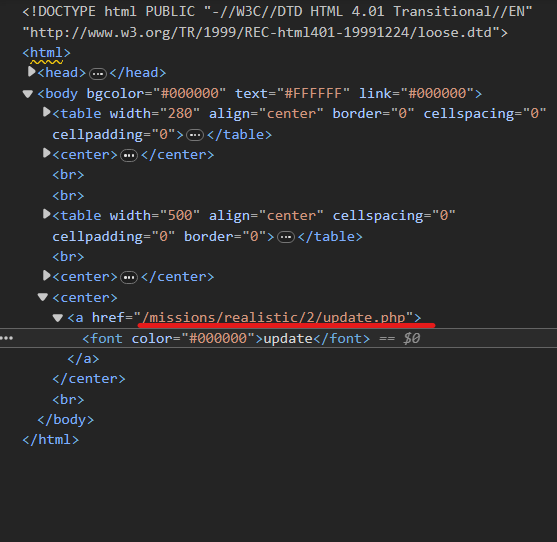Select the closing </body> tag
The image size is (557, 542).
click(65, 420)
